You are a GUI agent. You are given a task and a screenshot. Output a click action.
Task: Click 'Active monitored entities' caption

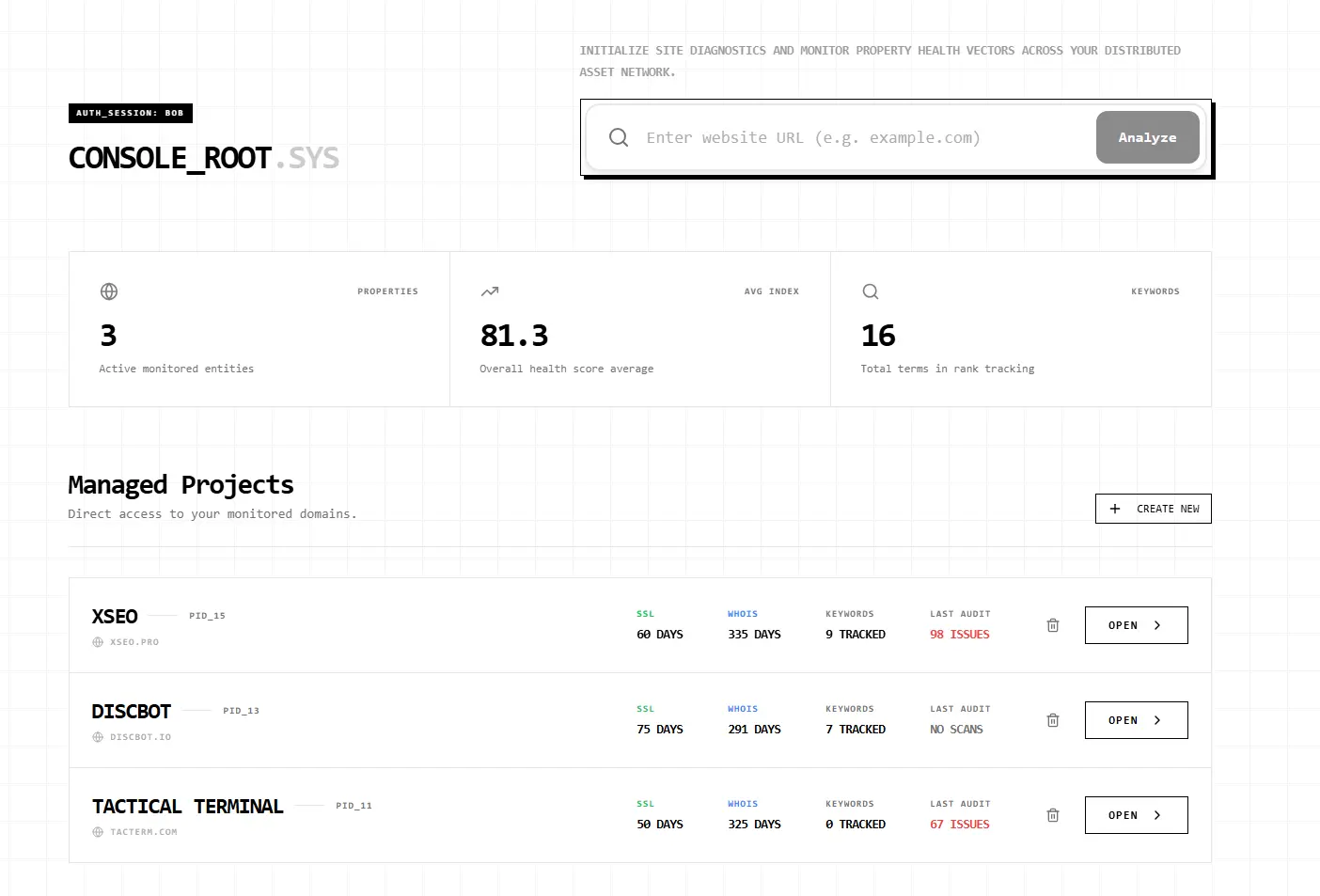177,369
